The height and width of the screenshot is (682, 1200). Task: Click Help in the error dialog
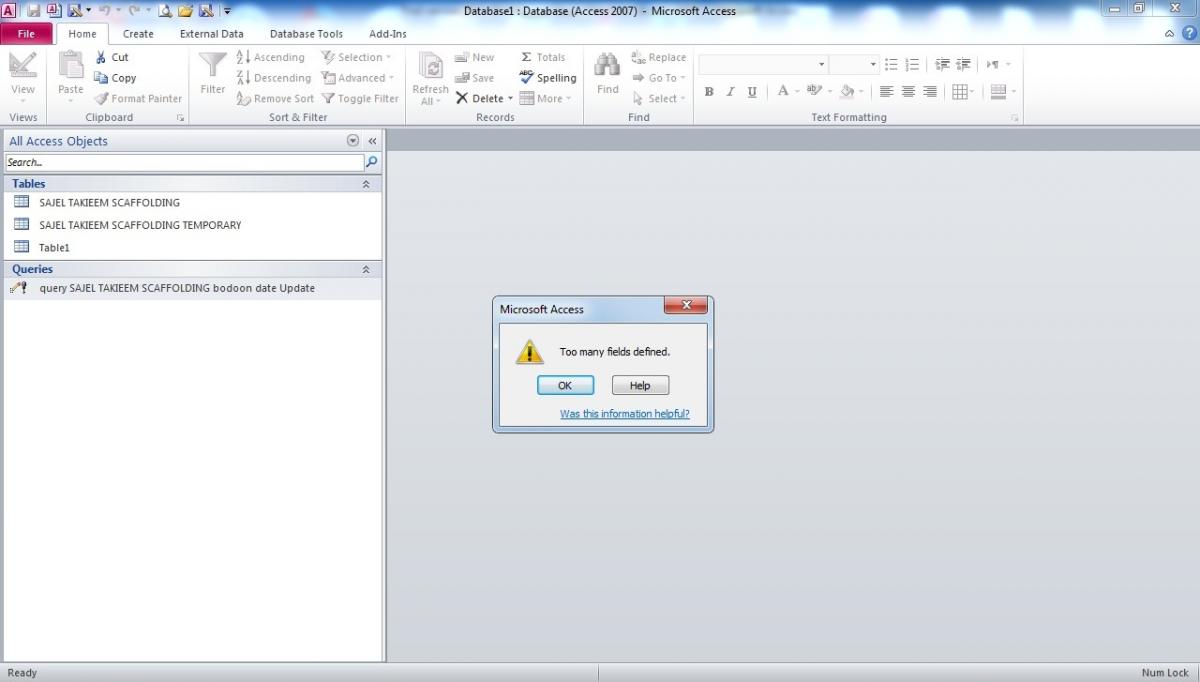pos(640,385)
